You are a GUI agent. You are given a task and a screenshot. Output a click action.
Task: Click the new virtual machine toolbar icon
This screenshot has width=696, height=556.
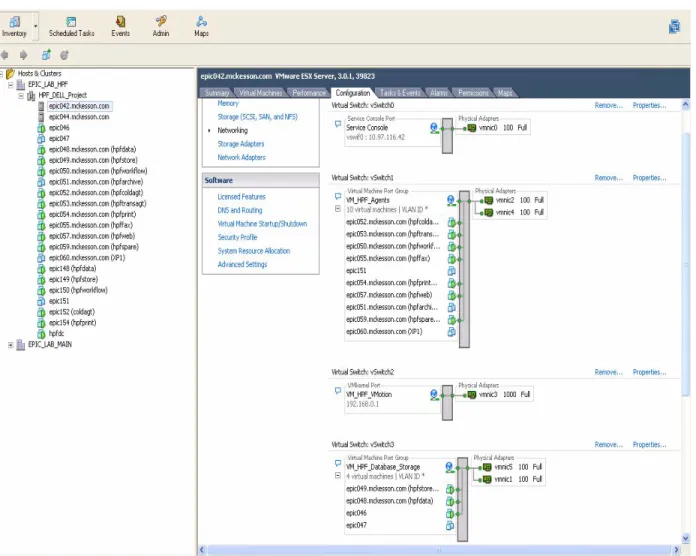pos(46,55)
